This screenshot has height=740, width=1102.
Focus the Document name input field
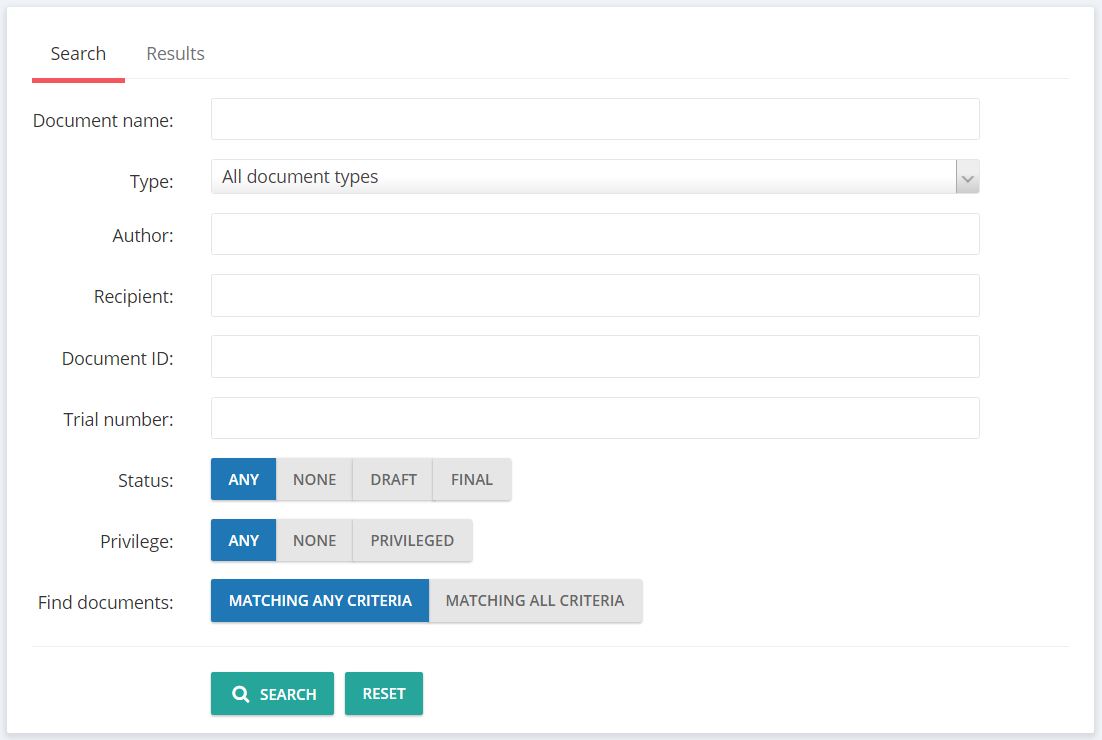click(x=595, y=119)
